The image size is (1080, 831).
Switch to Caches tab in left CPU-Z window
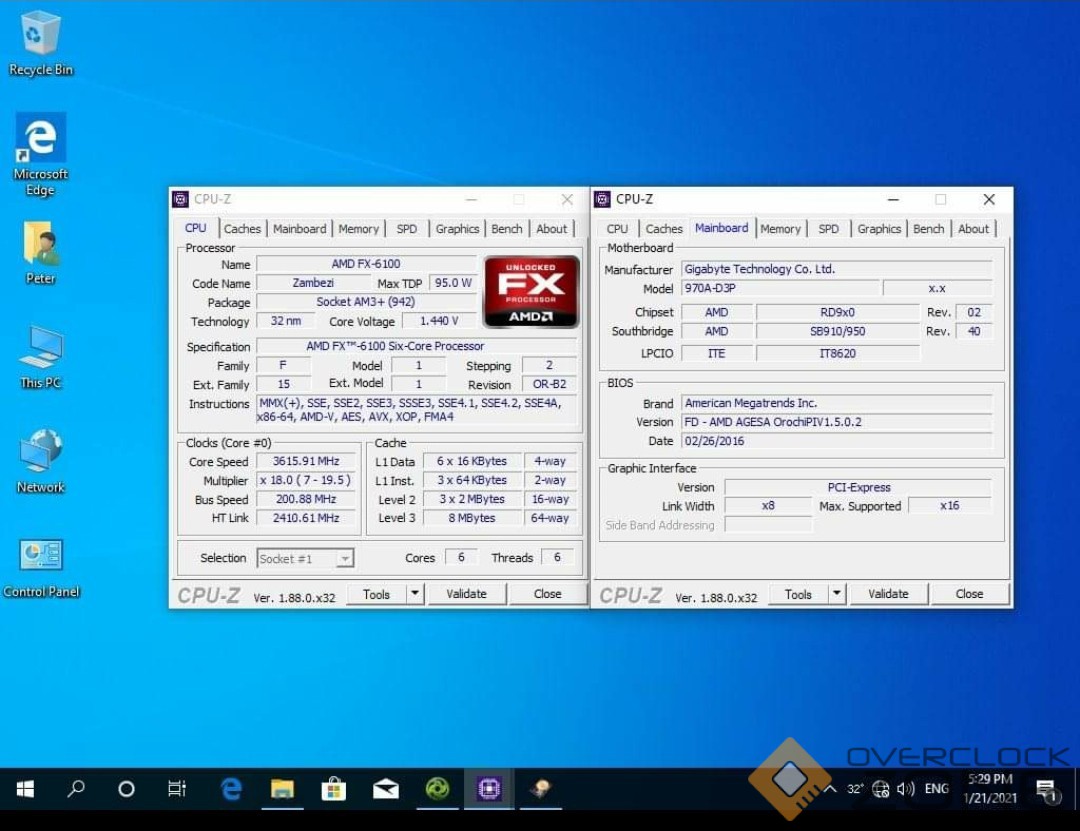242,229
